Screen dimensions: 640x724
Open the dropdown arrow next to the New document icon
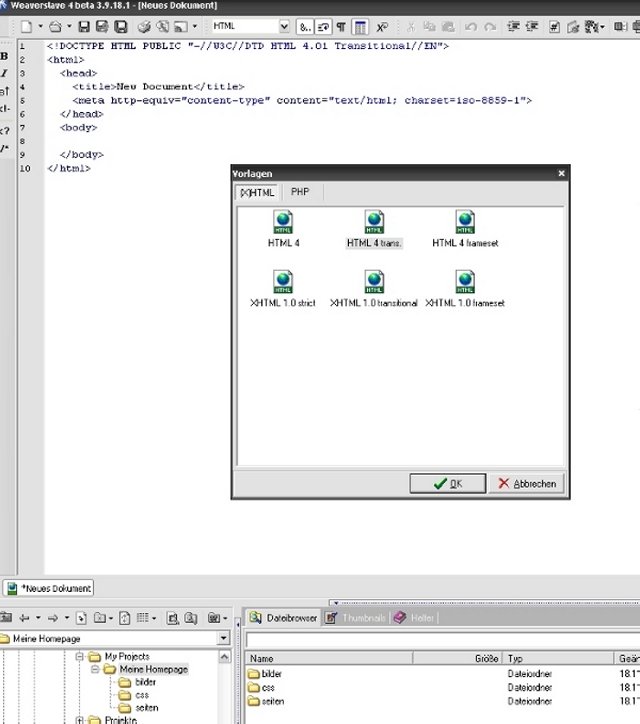pos(40,26)
